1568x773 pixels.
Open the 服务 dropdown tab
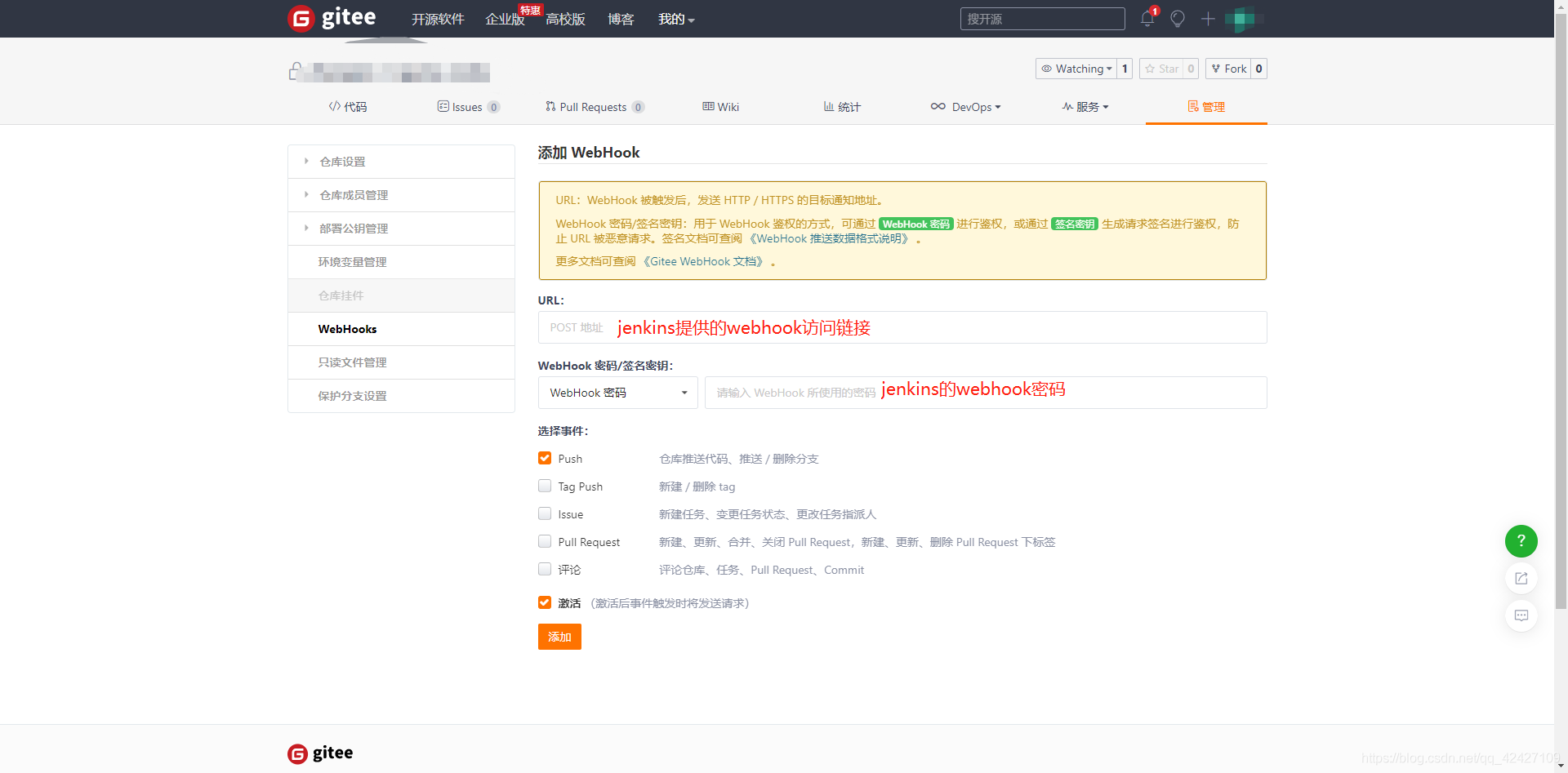(1085, 107)
